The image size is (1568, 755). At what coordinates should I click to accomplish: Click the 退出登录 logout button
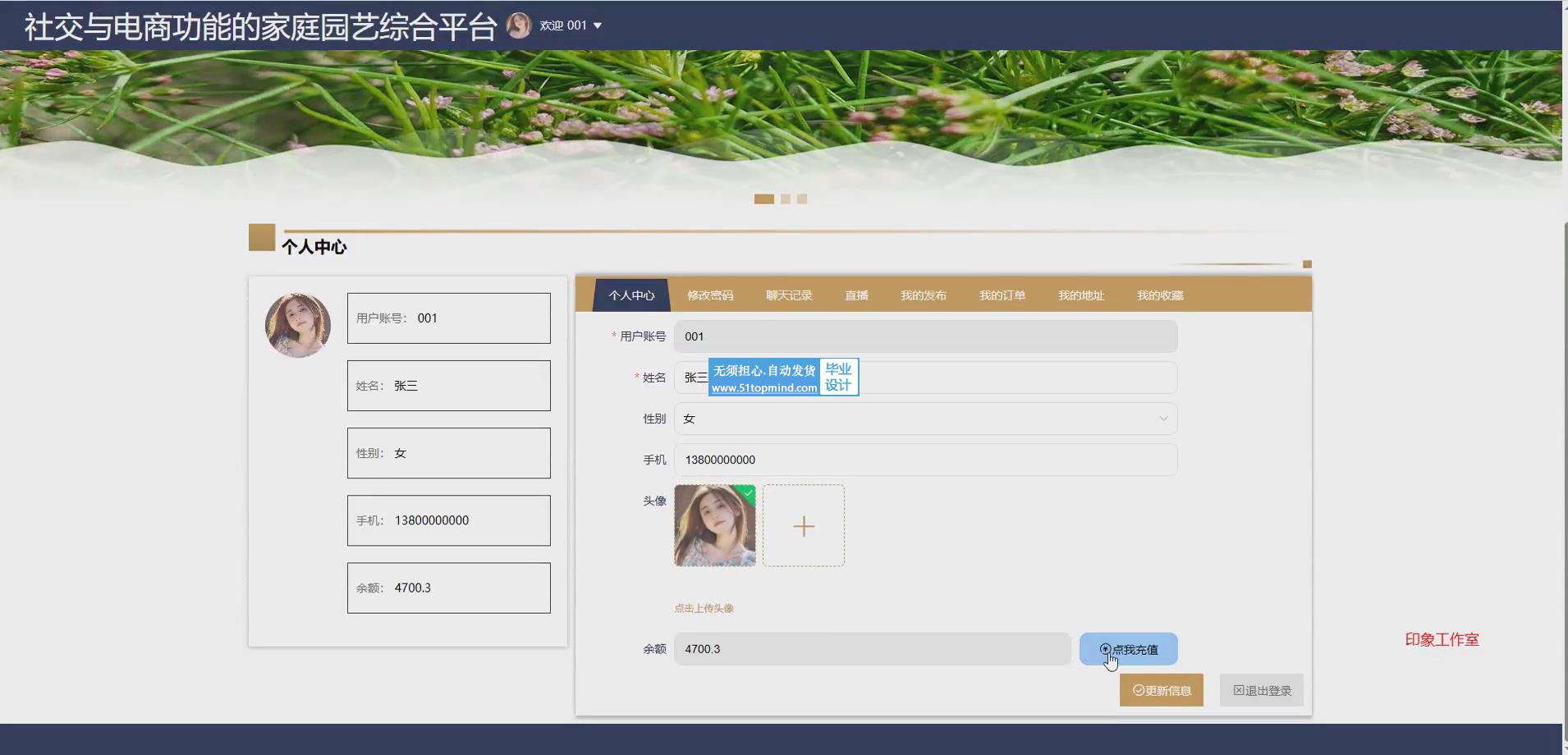[x=1262, y=690]
